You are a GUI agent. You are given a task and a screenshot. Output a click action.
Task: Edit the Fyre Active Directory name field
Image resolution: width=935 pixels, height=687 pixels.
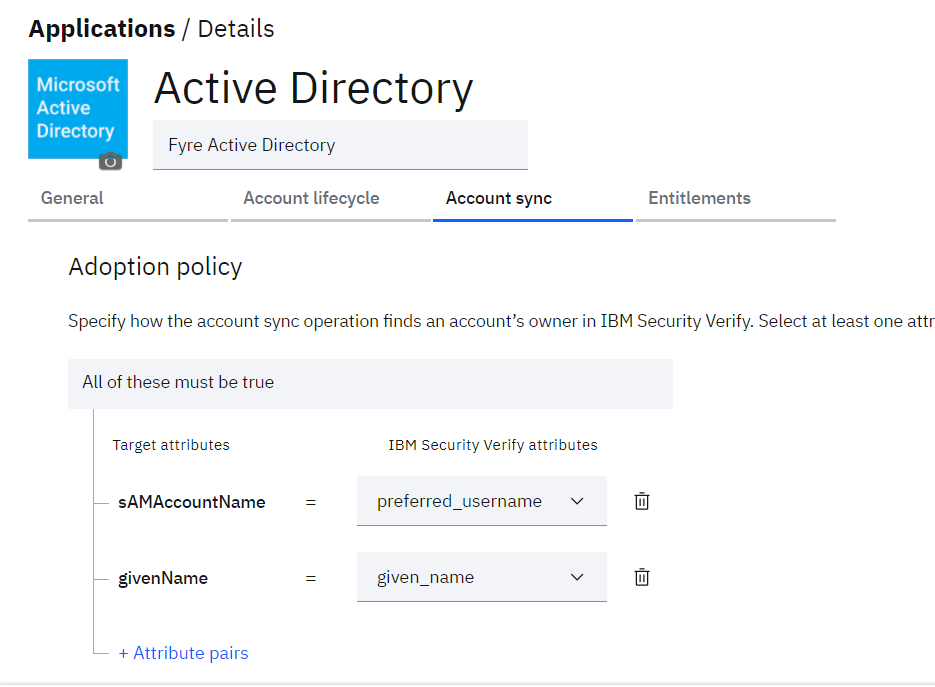point(340,145)
